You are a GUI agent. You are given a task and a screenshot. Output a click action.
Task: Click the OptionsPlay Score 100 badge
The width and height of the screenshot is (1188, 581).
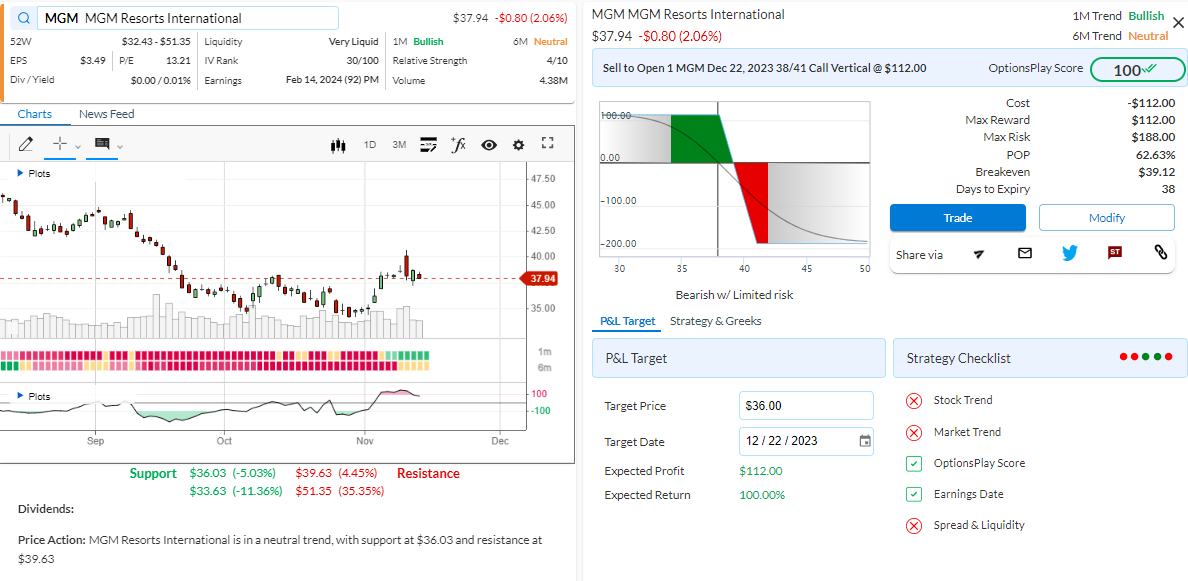(1136, 70)
